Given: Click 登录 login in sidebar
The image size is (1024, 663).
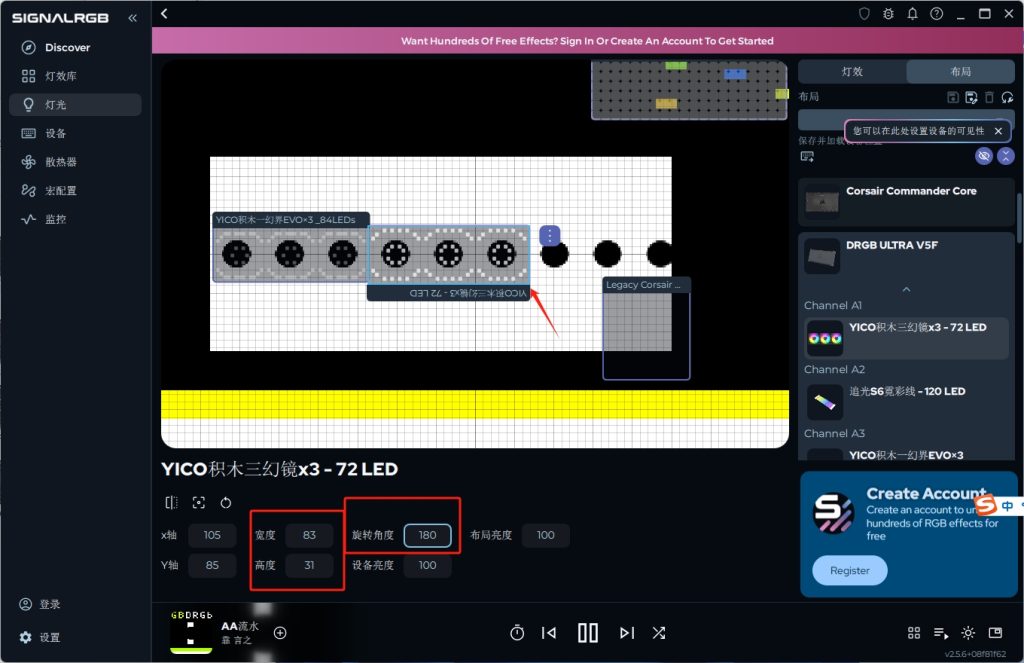Looking at the screenshot, I should point(40,604).
